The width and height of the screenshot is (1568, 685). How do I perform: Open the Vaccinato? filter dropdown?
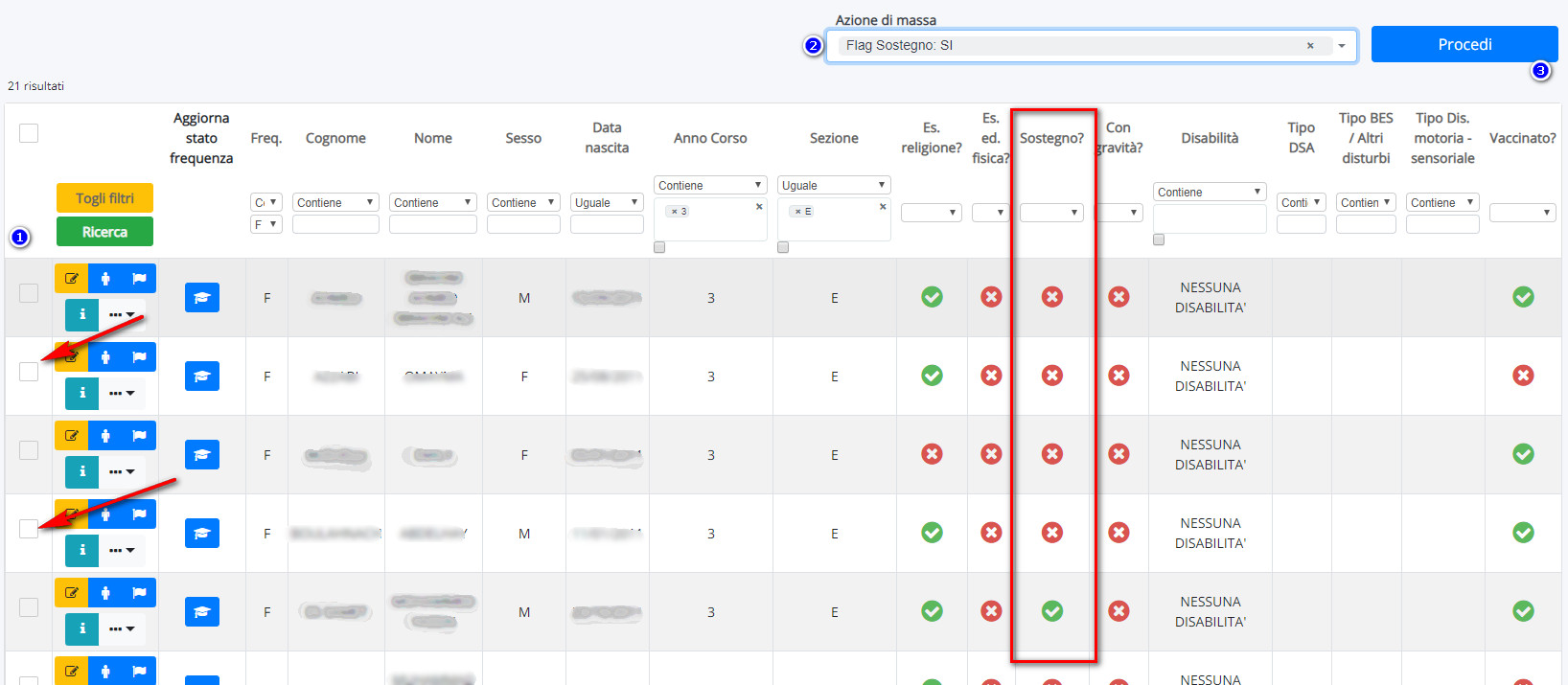pyautogui.click(x=1522, y=213)
